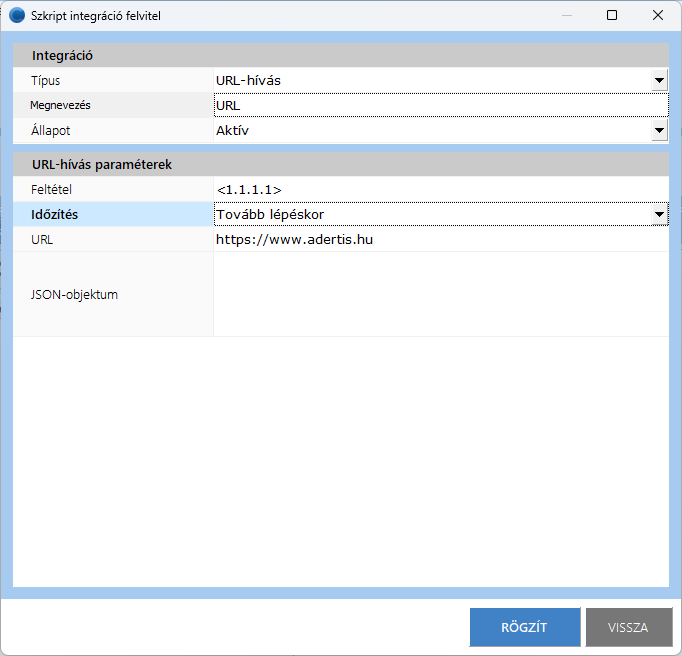682x656 pixels.
Task: Maximize the Szkript integráció felvitel window
Action: click(612, 15)
